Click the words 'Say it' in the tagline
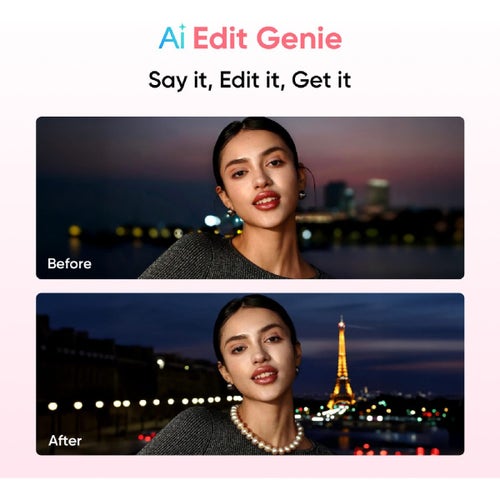This screenshot has height=500, width=500. 179,81
